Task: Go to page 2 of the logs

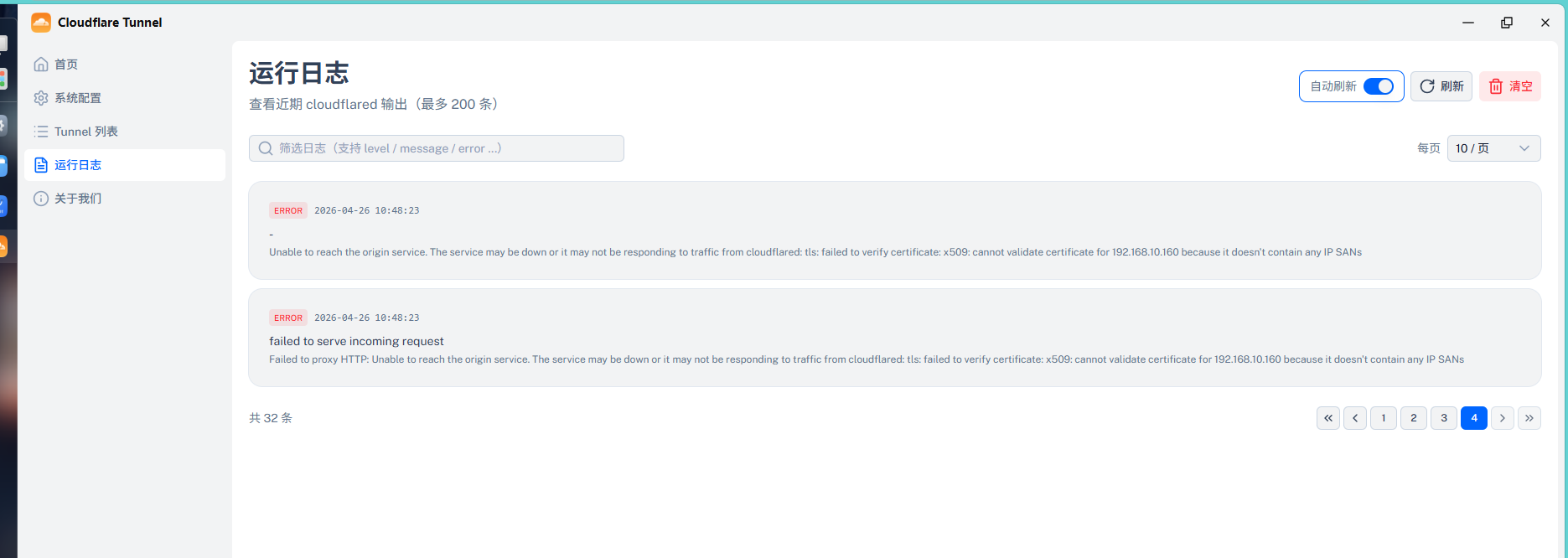Action: pyautogui.click(x=1414, y=418)
